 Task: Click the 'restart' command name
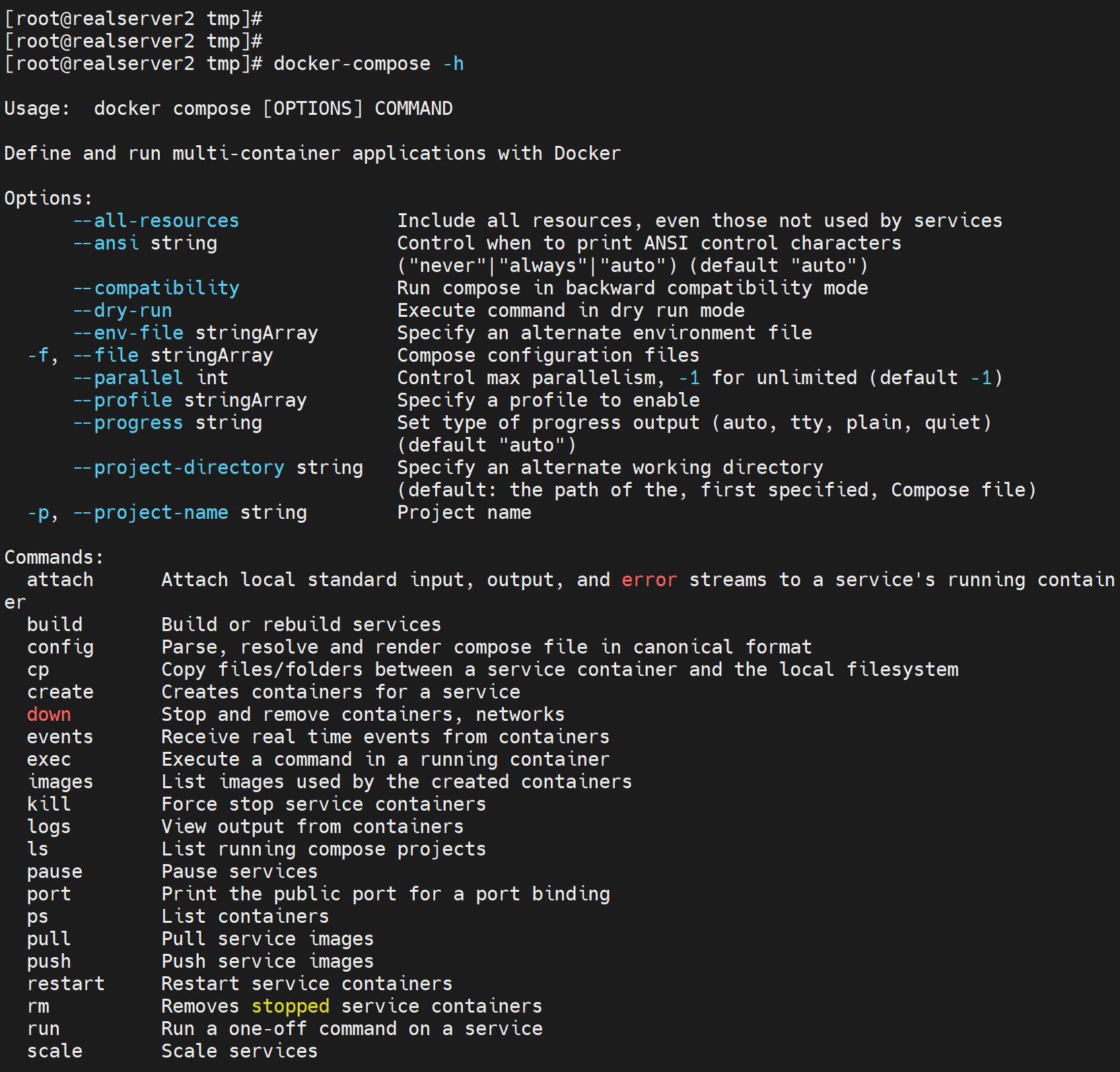[x=66, y=984]
